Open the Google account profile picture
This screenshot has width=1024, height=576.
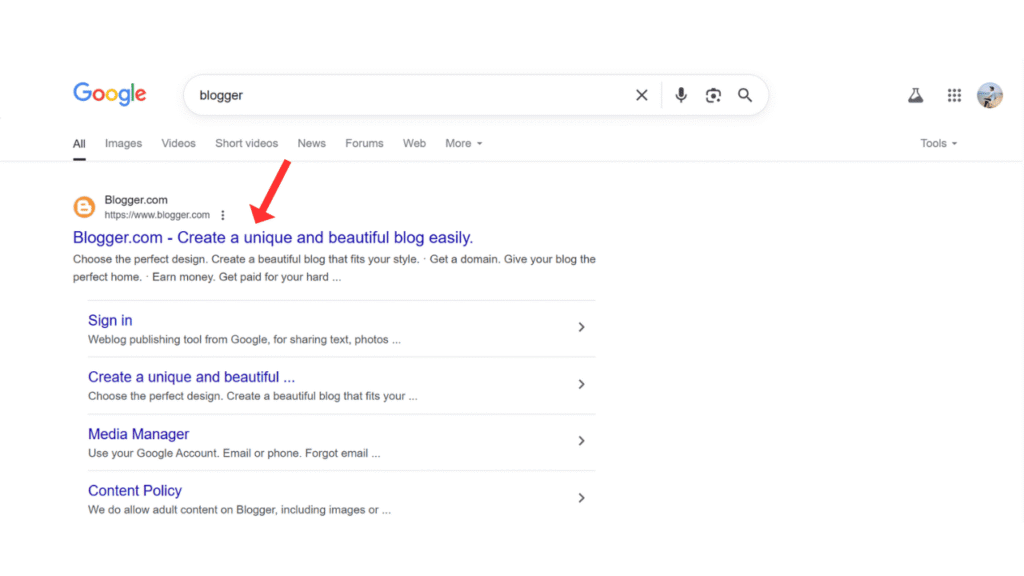click(990, 95)
